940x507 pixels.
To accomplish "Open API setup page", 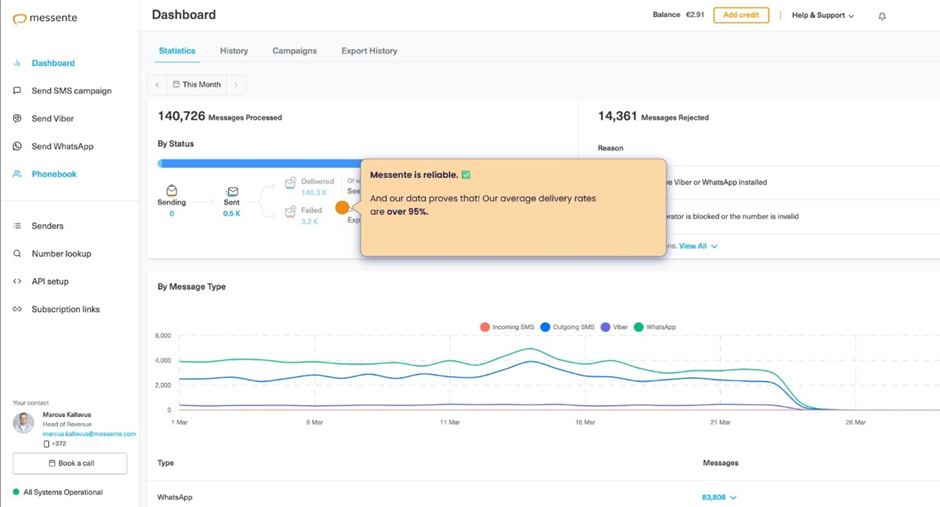I will (50, 281).
